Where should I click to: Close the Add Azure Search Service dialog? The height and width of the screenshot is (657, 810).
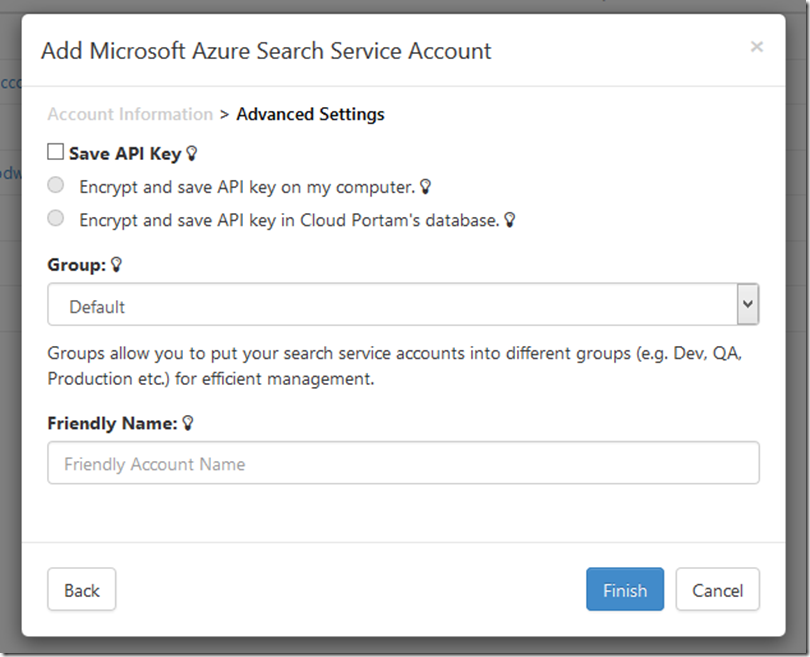tap(757, 47)
